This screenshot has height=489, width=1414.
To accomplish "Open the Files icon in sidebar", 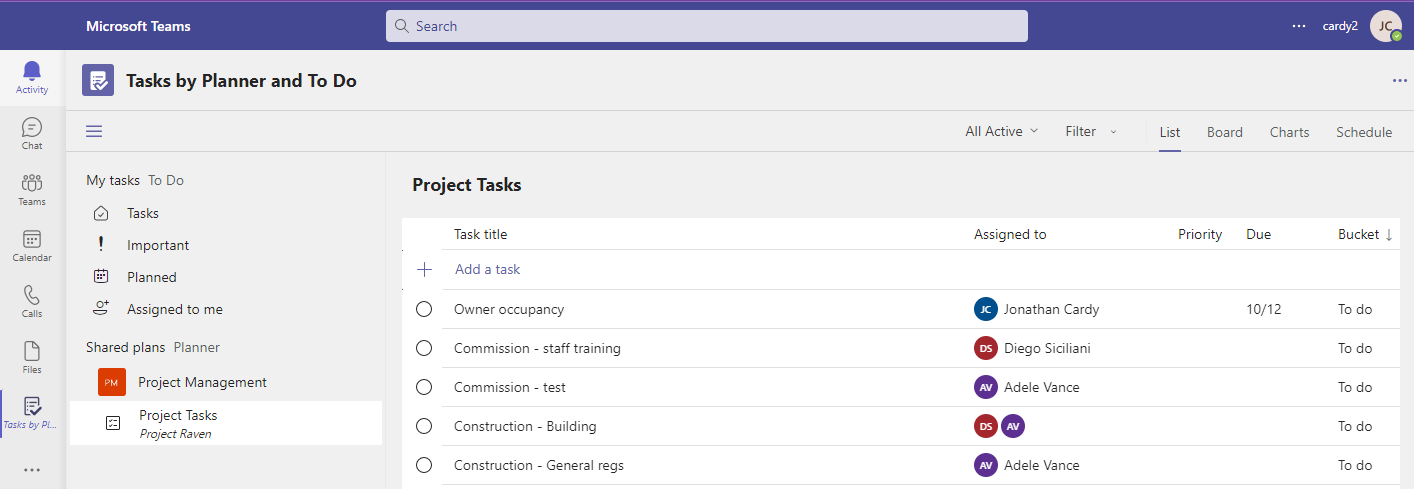I will 32,352.
